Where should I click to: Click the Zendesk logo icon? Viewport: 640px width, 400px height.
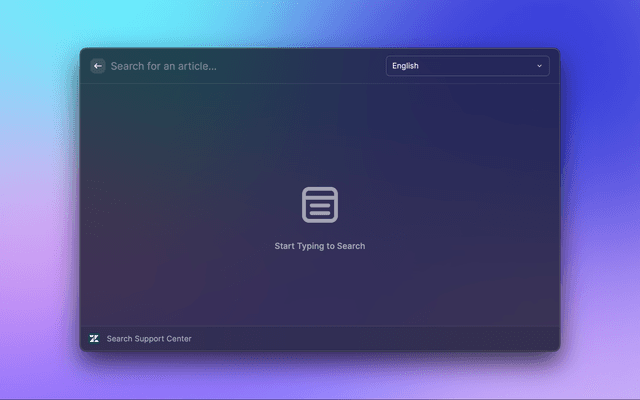pos(94,339)
